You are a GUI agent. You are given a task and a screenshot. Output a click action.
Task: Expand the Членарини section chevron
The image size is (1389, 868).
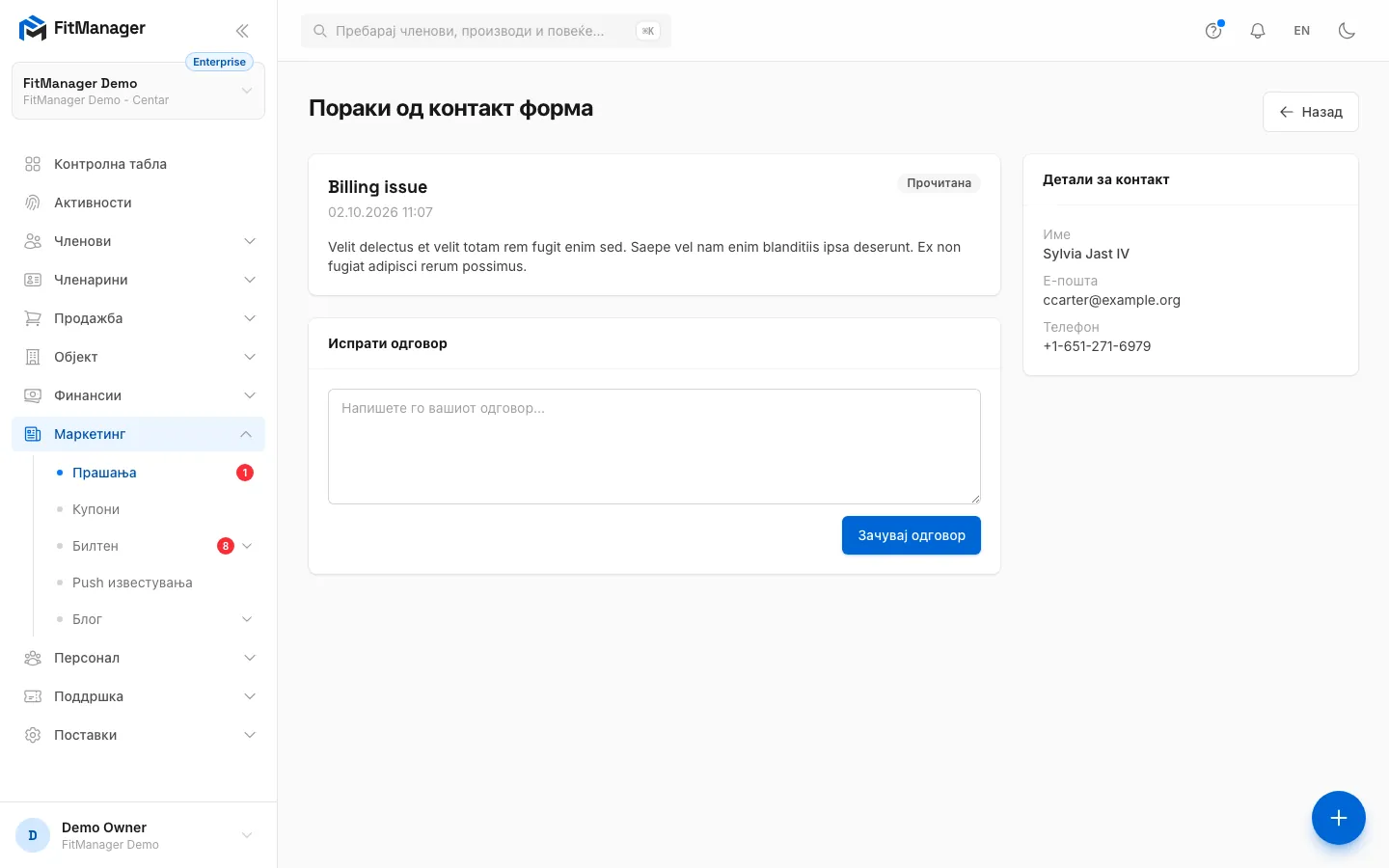point(250,280)
